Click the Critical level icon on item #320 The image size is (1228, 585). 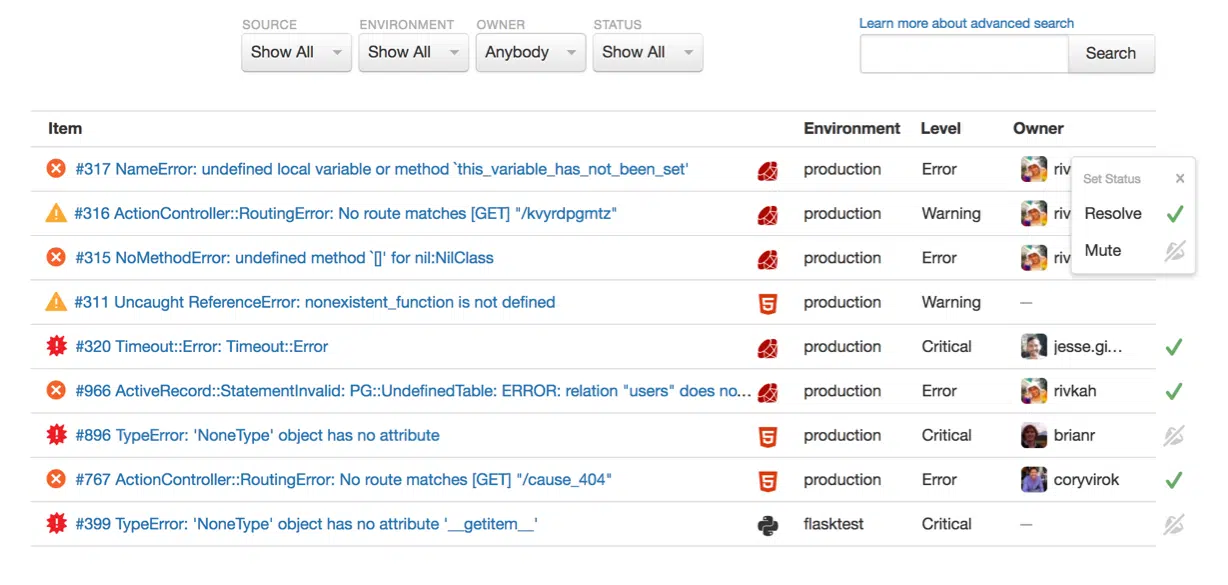click(55, 346)
